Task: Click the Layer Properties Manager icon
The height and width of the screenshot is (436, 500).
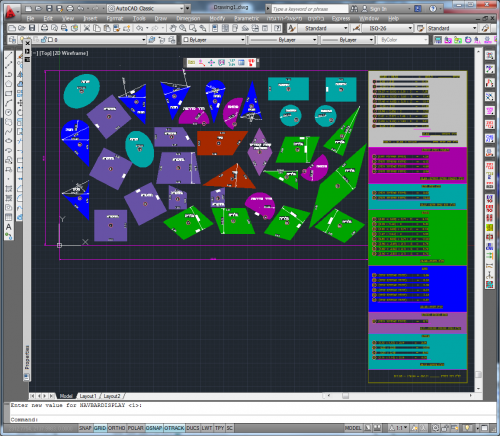Action: [12, 40]
